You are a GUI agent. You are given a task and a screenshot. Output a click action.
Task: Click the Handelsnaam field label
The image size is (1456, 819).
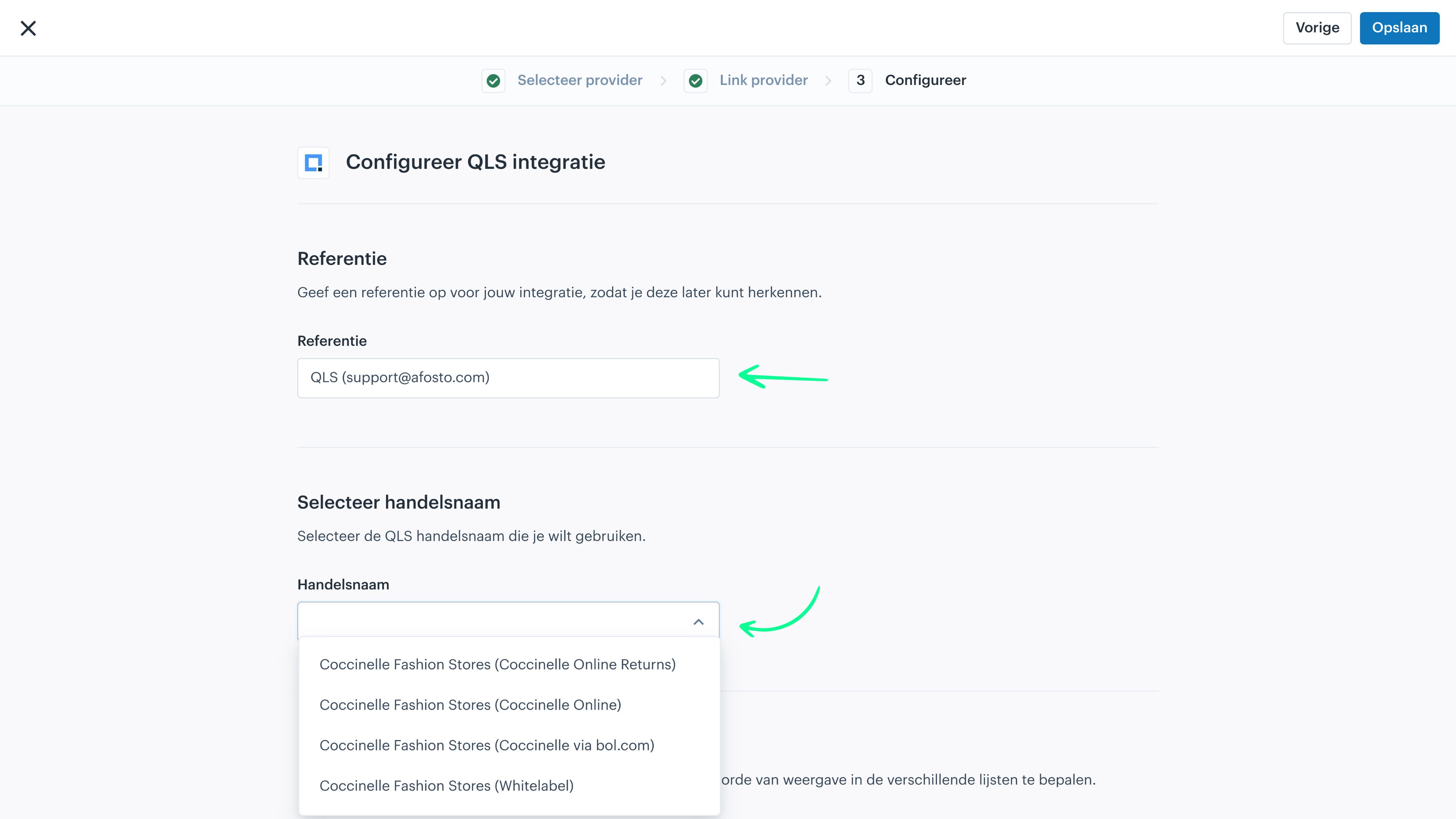coord(343,584)
